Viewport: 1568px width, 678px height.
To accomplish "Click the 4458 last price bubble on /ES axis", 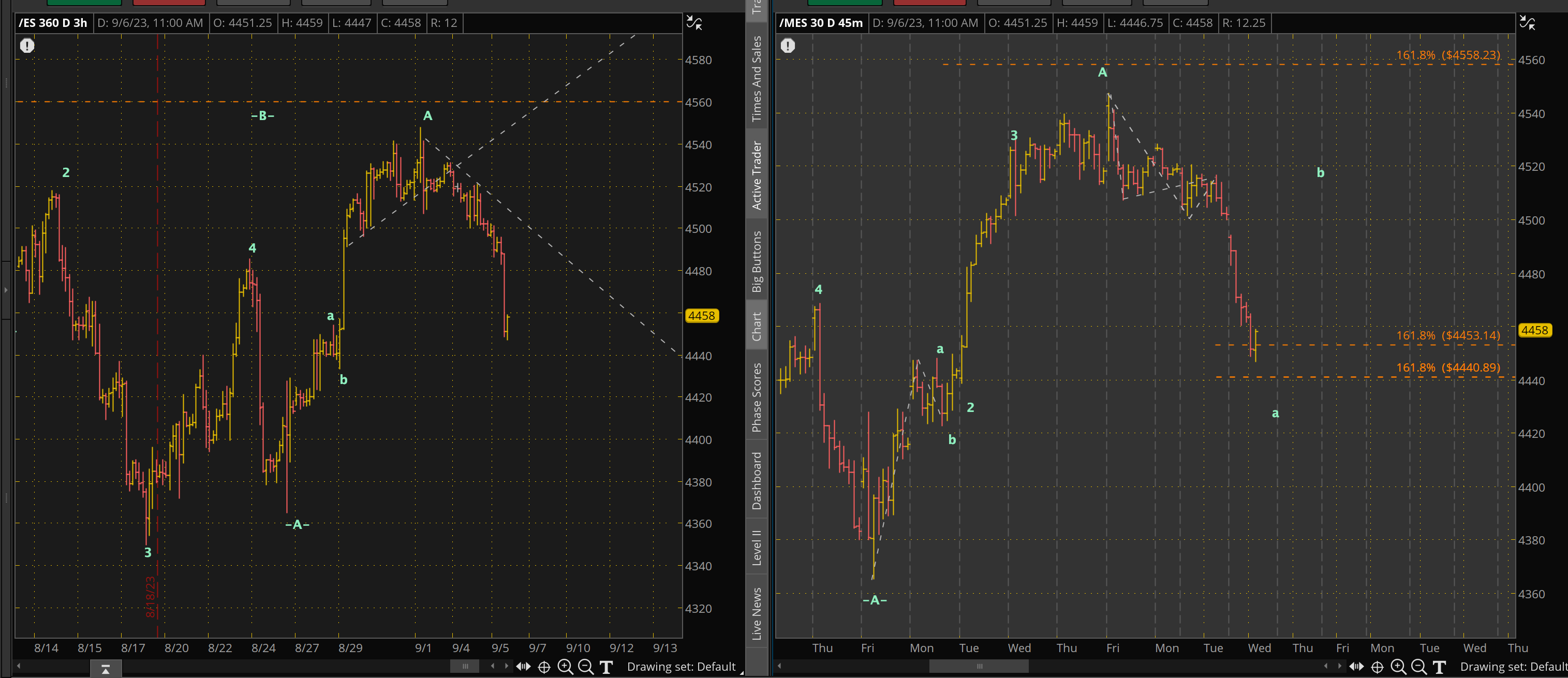I will [702, 316].
